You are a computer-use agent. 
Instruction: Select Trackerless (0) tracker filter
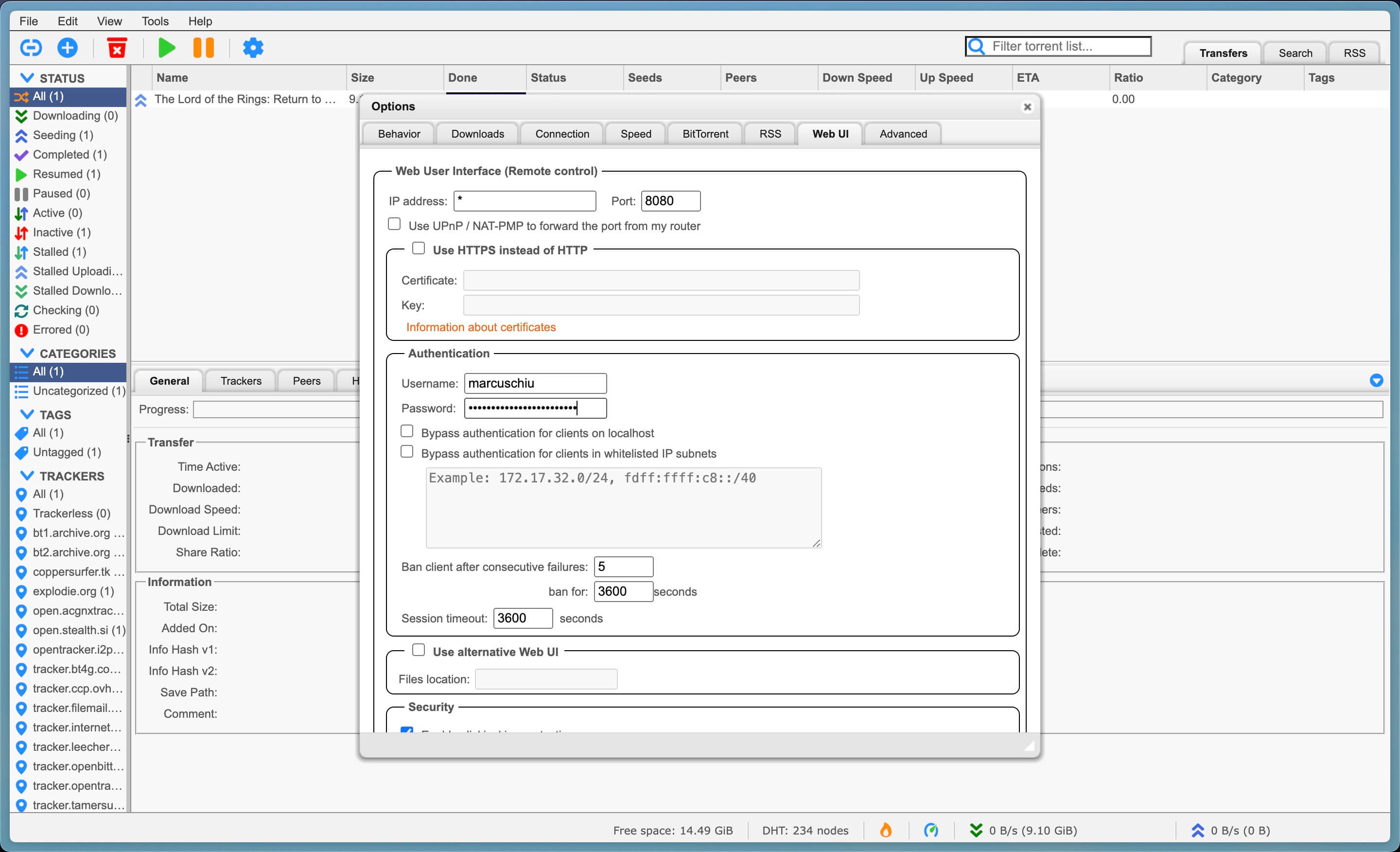pyautogui.click(x=68, y=514)
